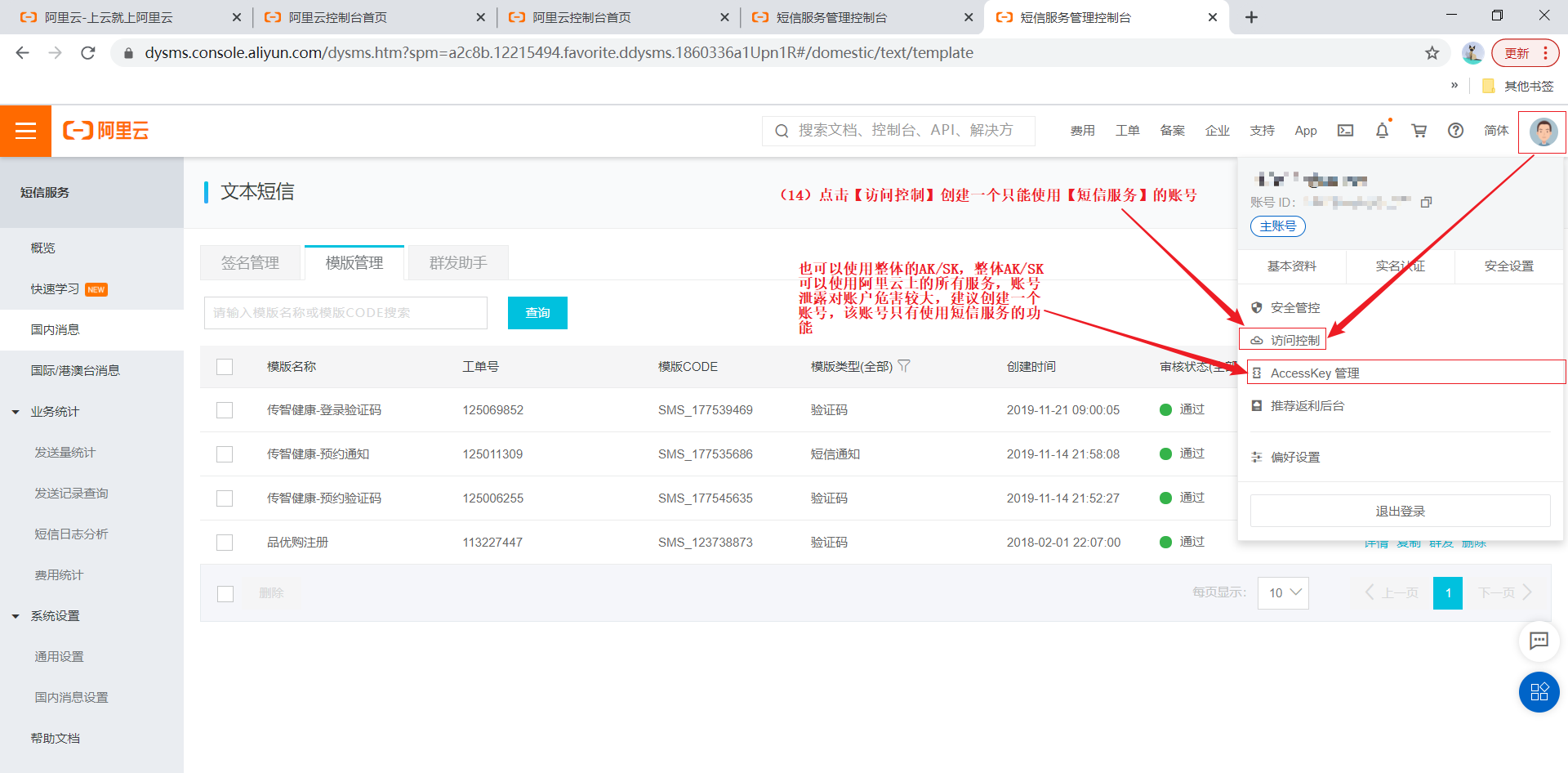The height and width of the screenshot is (773, 1568).
Task: Click the SMS_177539469 template code
Action: pos(706,410)
